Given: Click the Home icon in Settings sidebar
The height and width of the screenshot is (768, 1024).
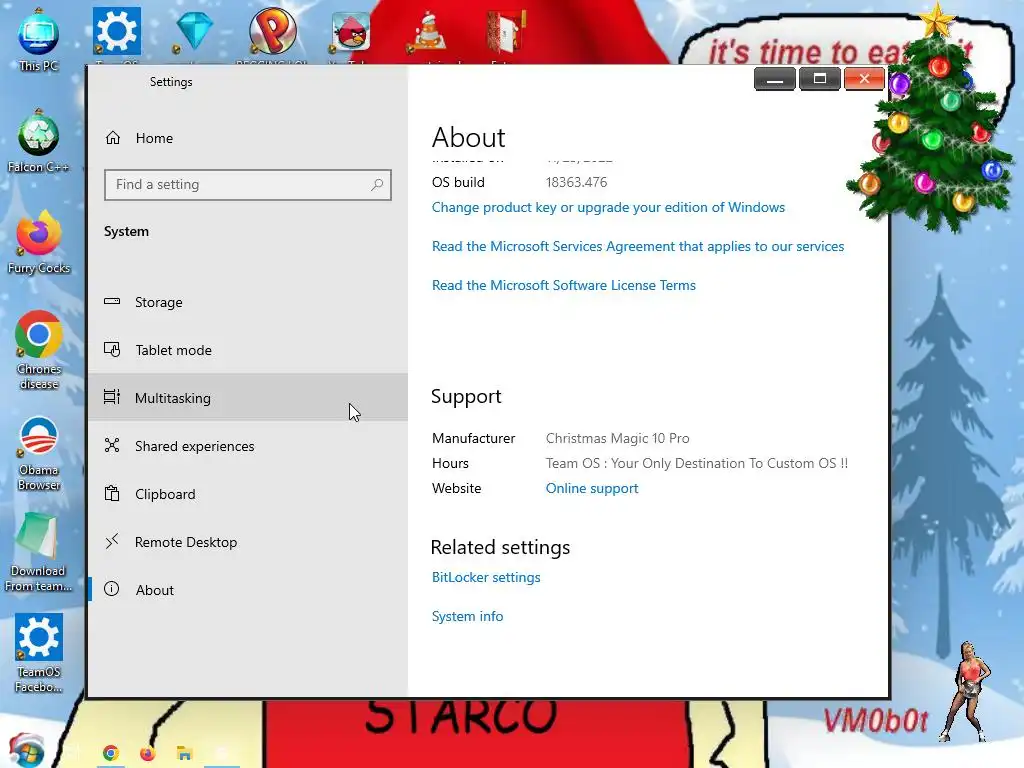Looking at the screenshot, I should 113,138.
